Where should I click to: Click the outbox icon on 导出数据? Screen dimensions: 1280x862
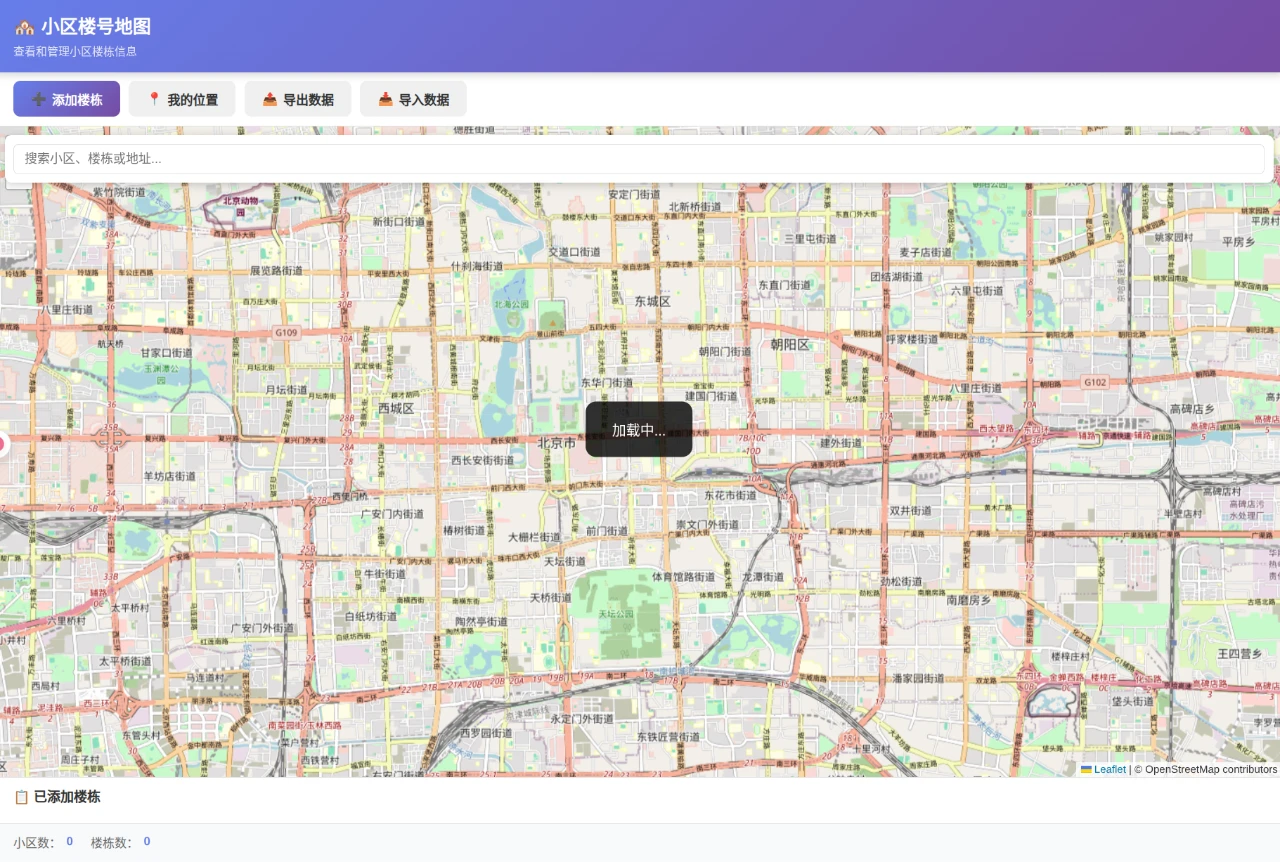270,100
